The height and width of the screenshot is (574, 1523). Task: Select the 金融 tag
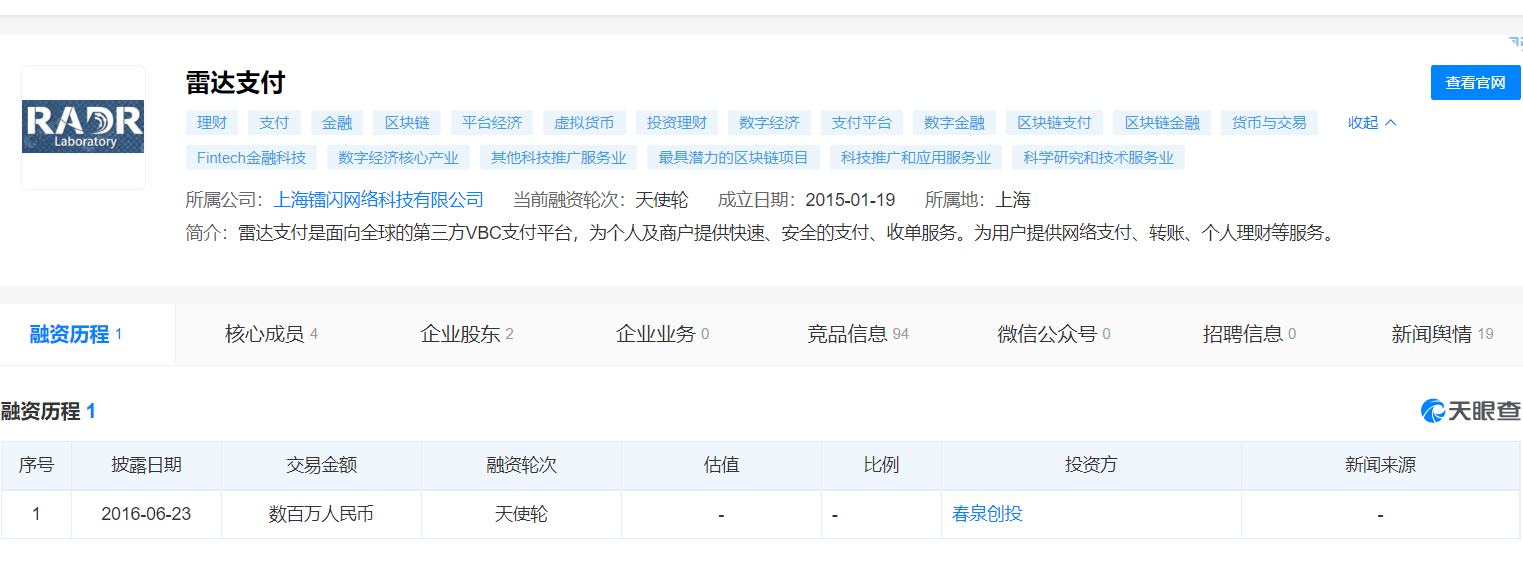point(337,123)
